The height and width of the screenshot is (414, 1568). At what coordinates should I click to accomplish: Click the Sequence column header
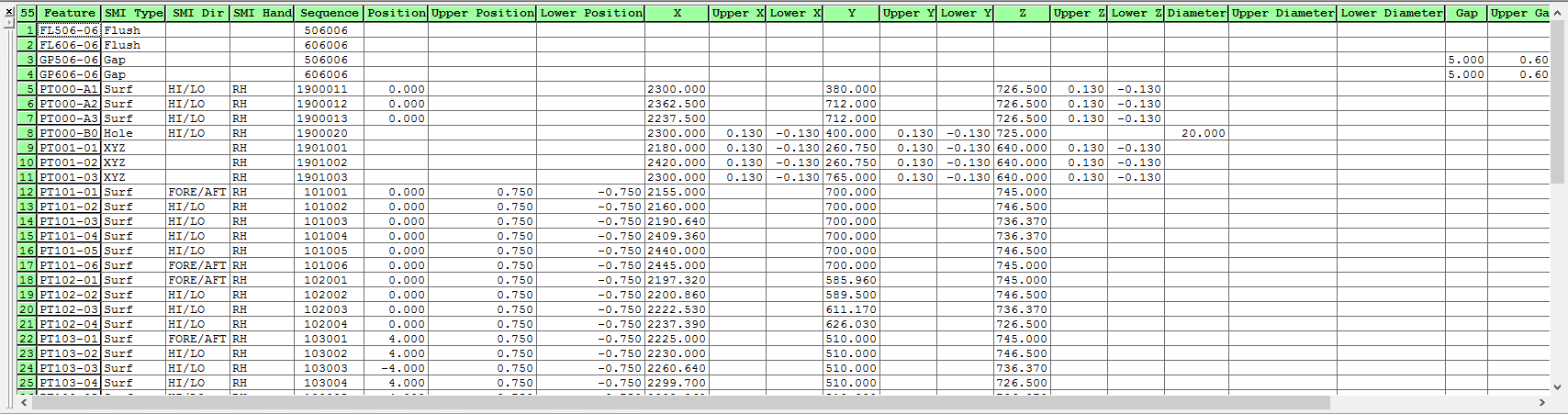329,13
